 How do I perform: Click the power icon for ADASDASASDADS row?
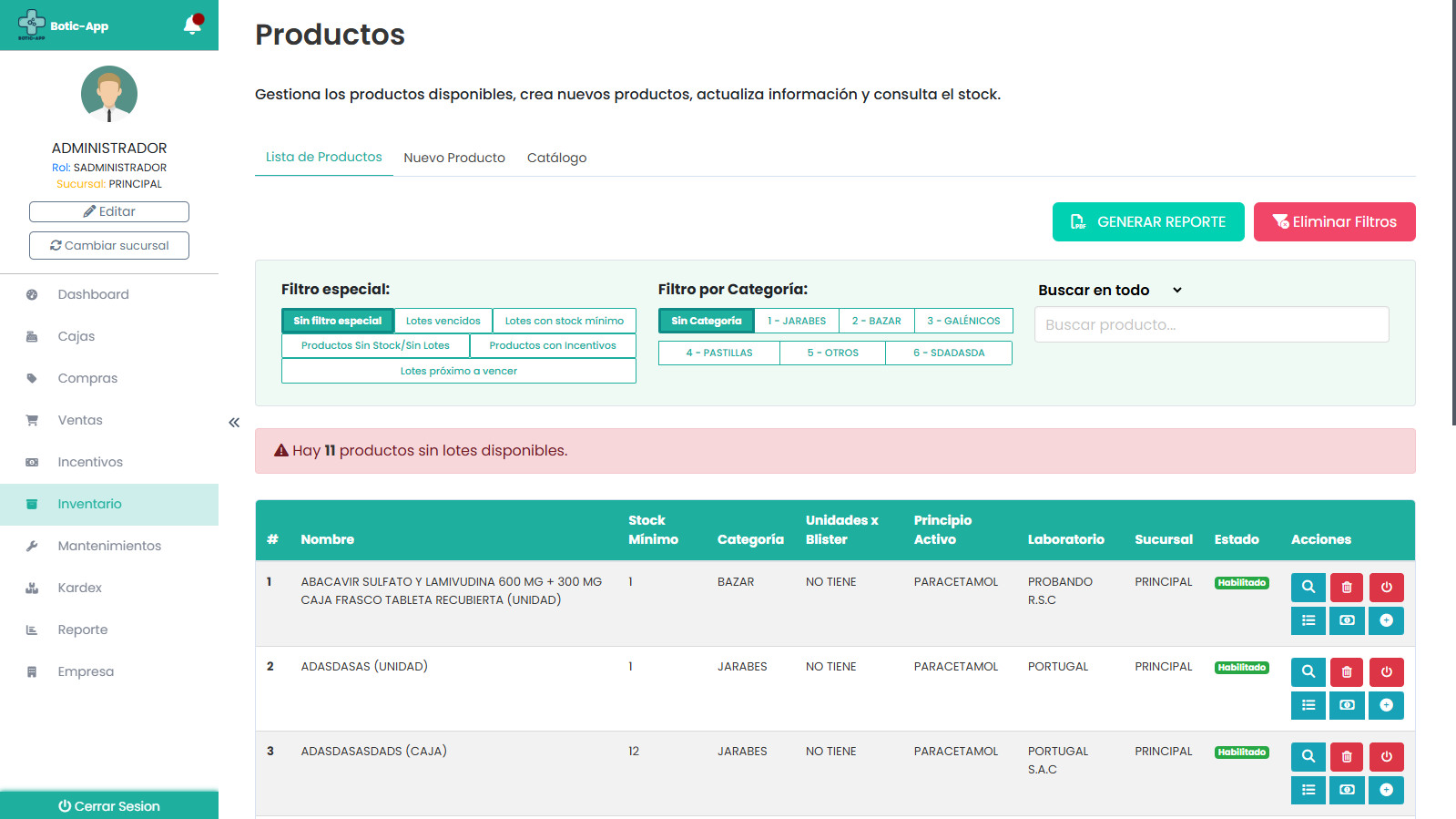(x=1386, y=757)
